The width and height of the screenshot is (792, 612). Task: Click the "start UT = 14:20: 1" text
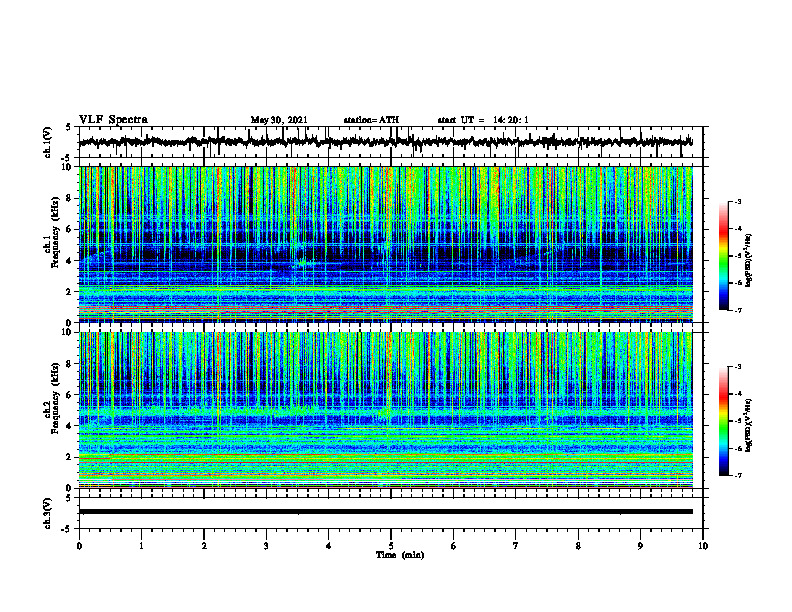[x=483, y=120]
